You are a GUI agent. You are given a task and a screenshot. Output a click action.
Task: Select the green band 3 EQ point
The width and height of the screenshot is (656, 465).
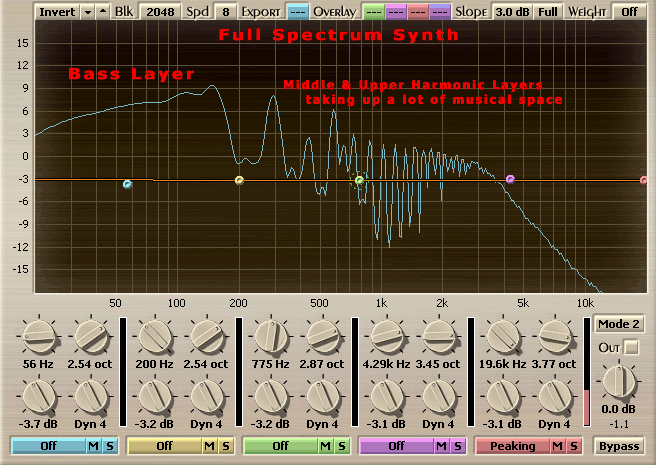(359, 180)
